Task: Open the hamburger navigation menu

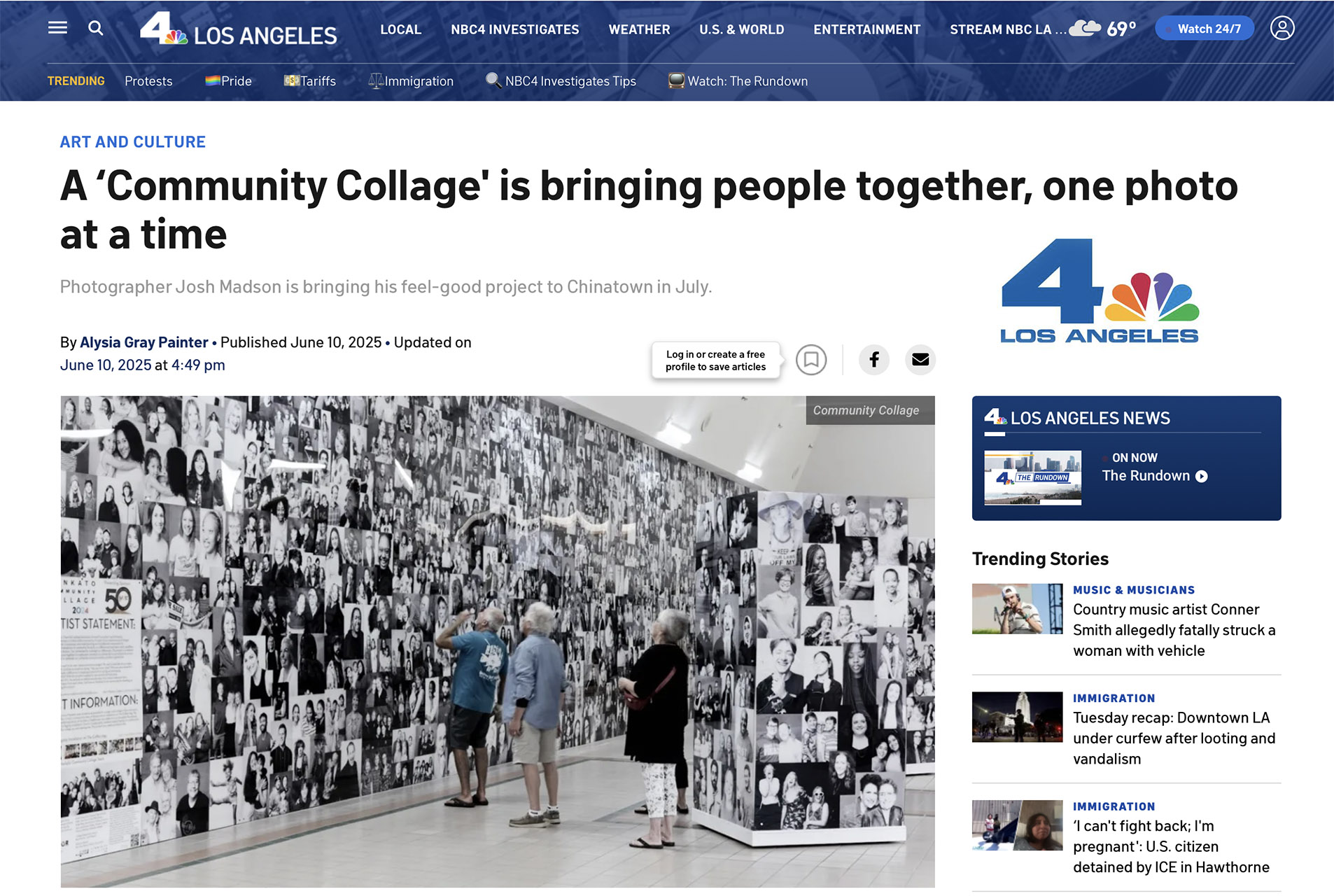Action: 57,28
